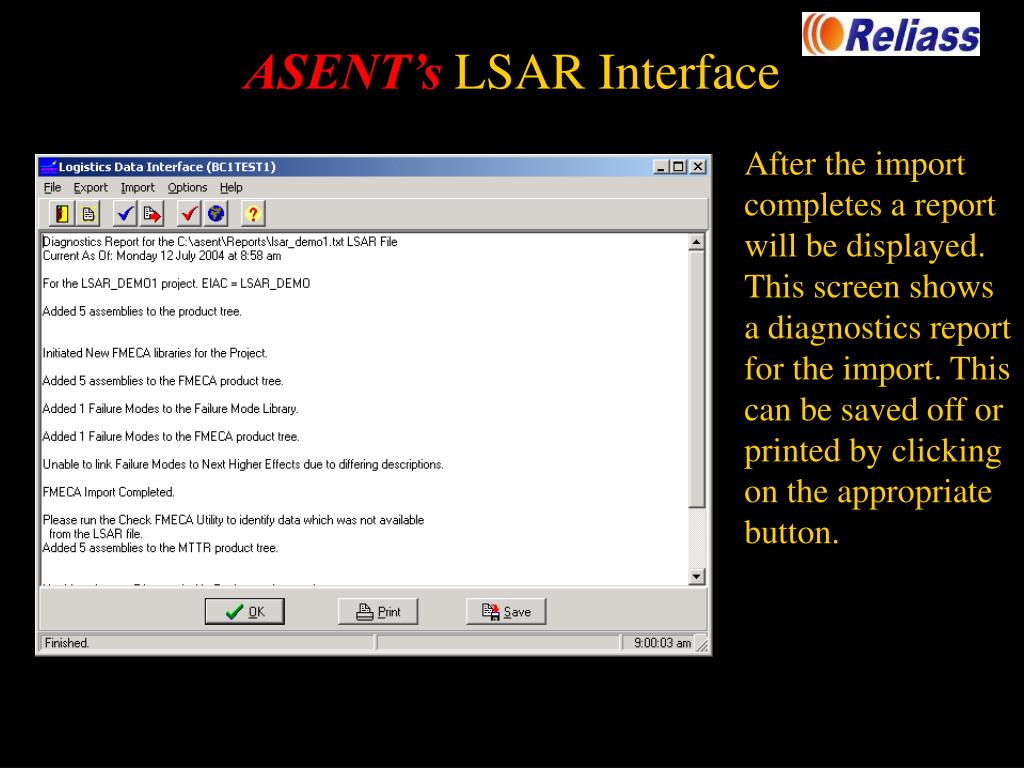
Task: Click the blue checkmark toolbar icon
Action: click(125, 214)
